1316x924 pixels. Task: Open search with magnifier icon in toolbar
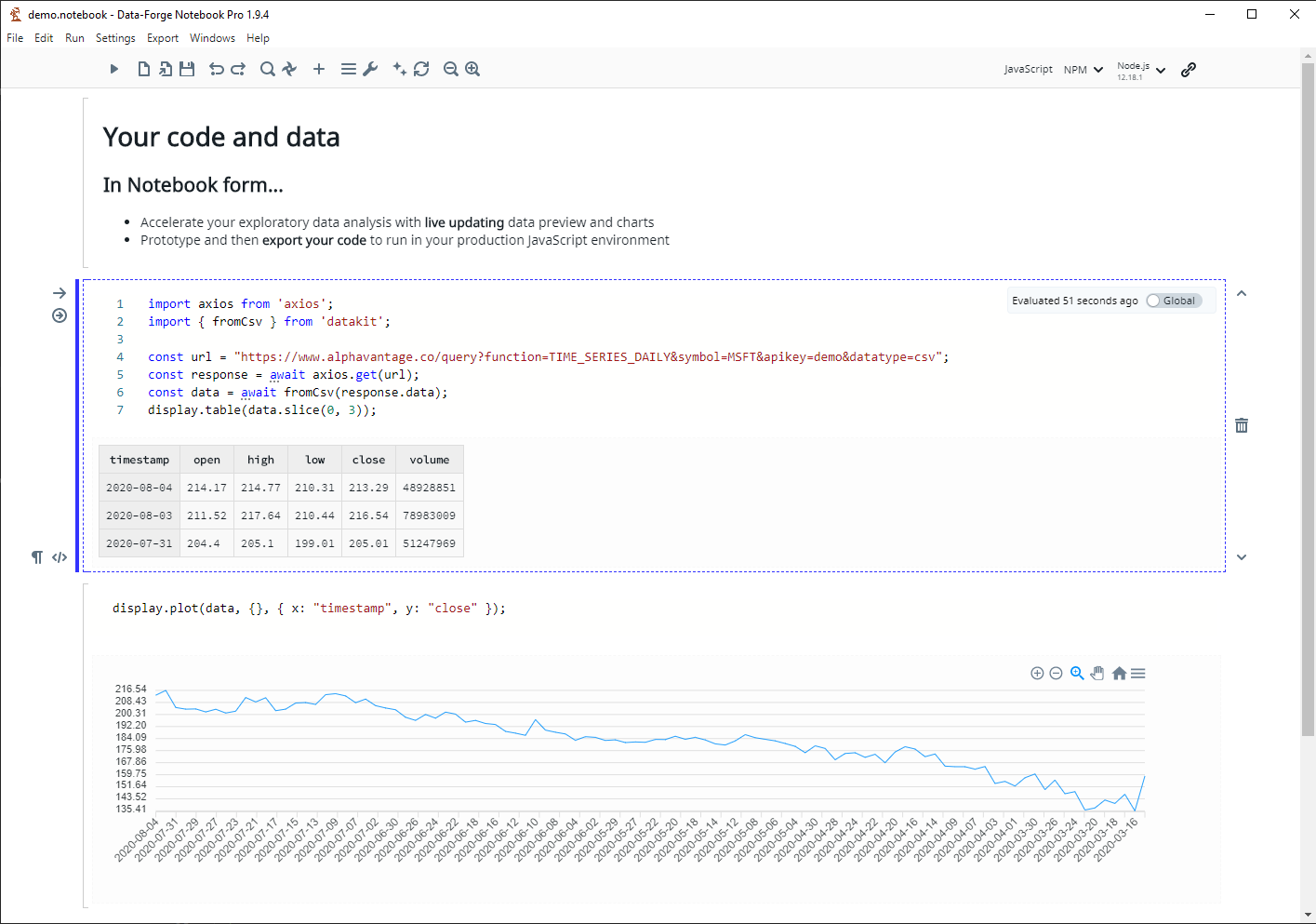click(x=268, y=69)
